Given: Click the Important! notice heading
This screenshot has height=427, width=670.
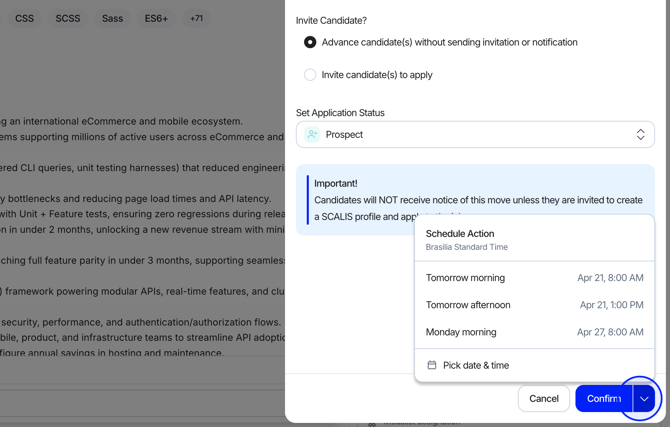Looking at the screenshot, I should (x=336, y=183).
